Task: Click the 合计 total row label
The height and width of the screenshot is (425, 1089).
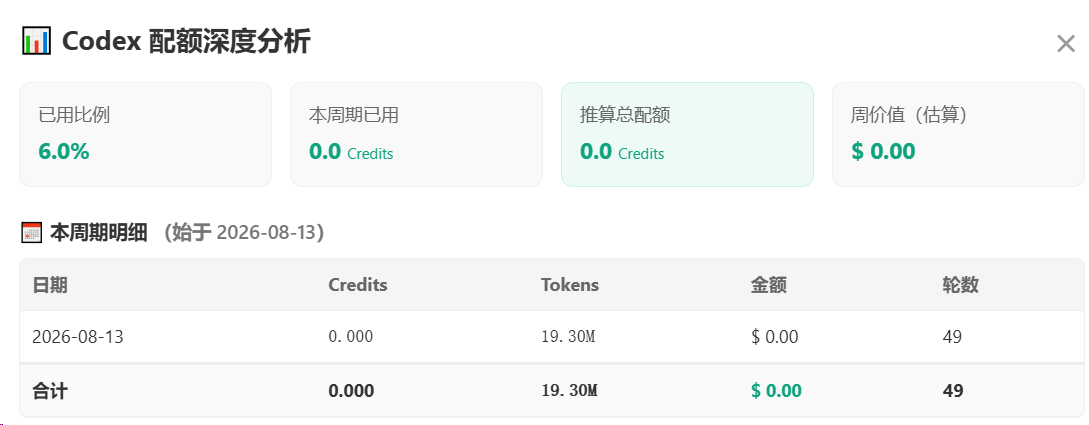Action: point(50,391)
